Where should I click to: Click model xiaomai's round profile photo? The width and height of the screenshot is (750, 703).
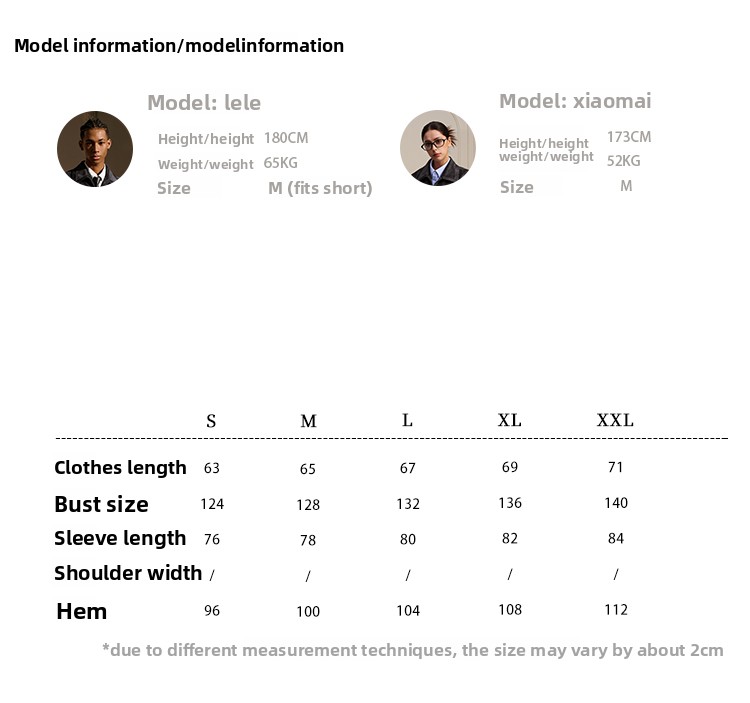point(437,148)
